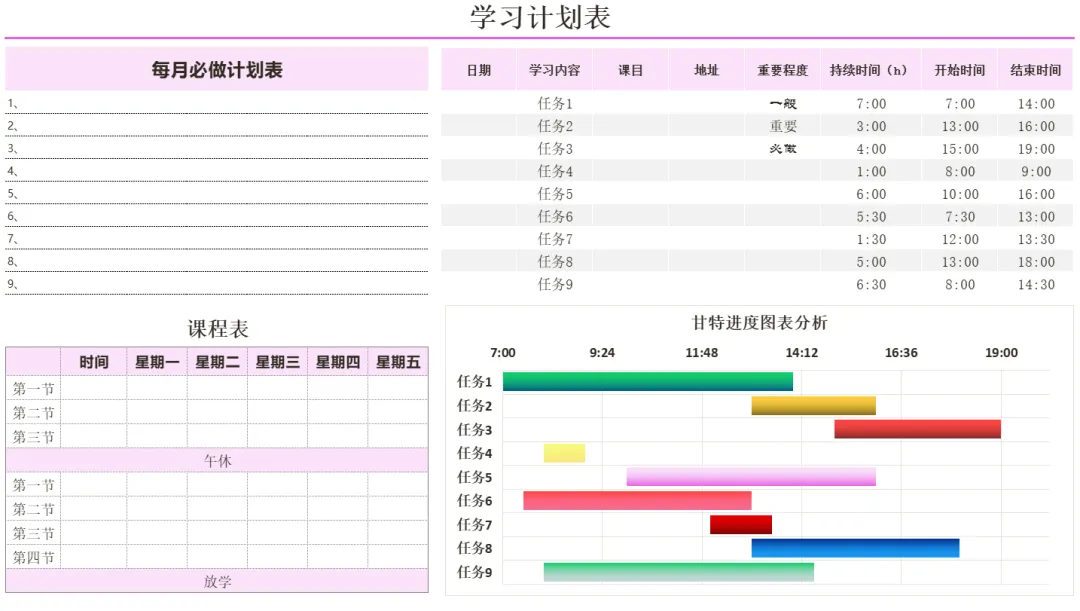
Task: Select the 重要 importance cell for 任务2
Action: click(783, 126)
